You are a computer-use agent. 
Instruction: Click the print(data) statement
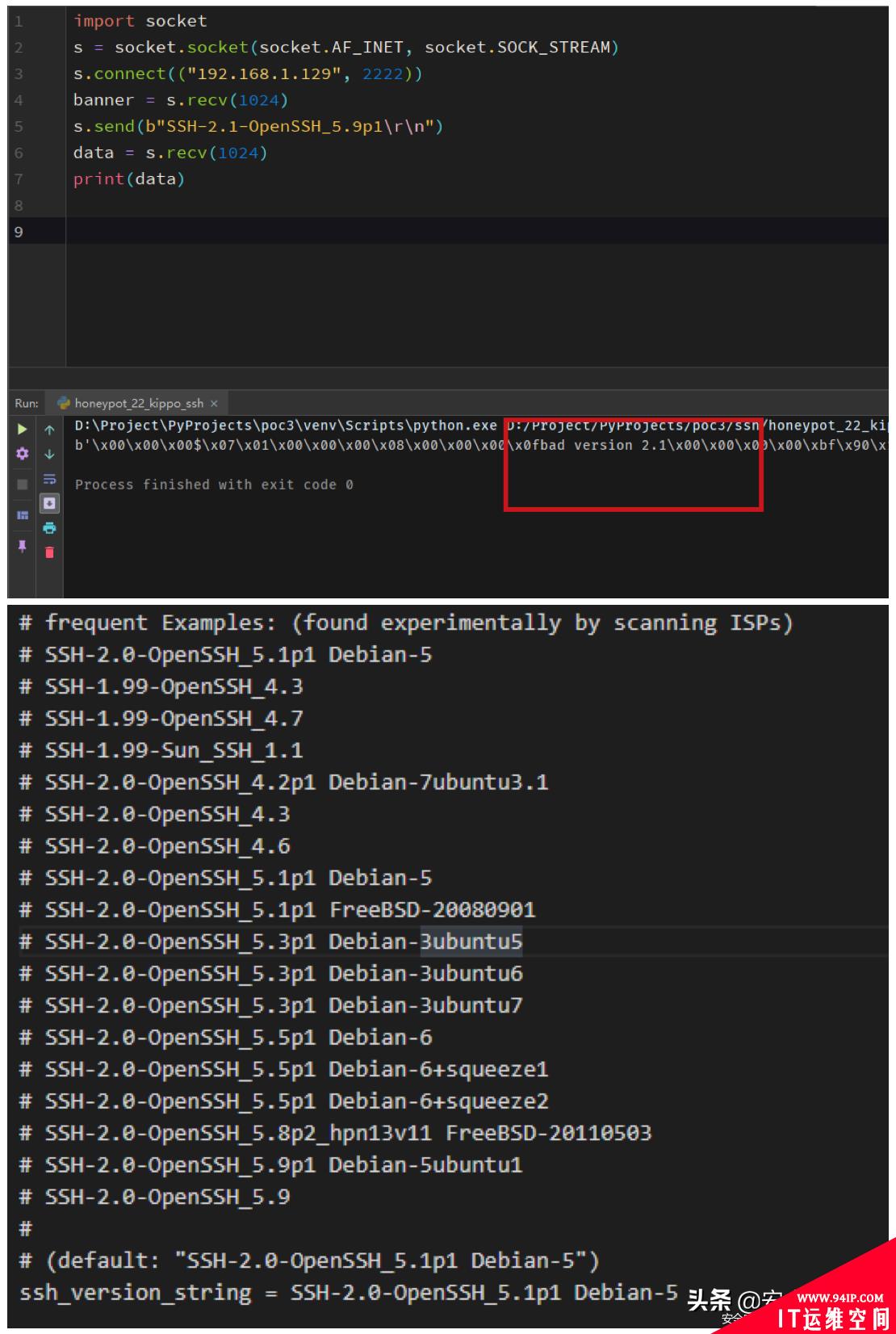coord(129,179)
